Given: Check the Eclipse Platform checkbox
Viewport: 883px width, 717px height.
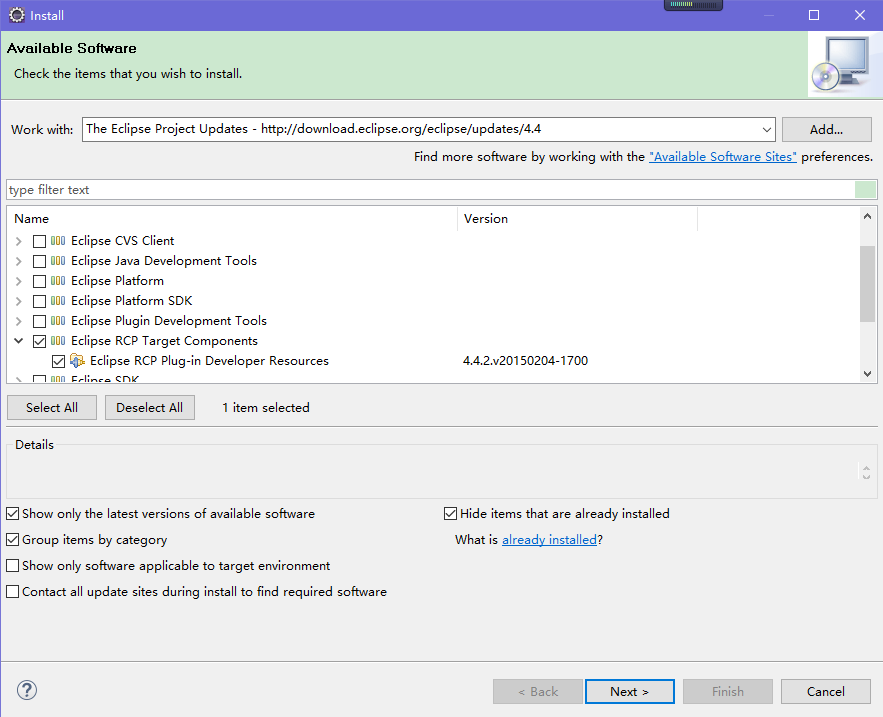Looking at the screenshot, I should pyautogui.click(x=39, y=281).
